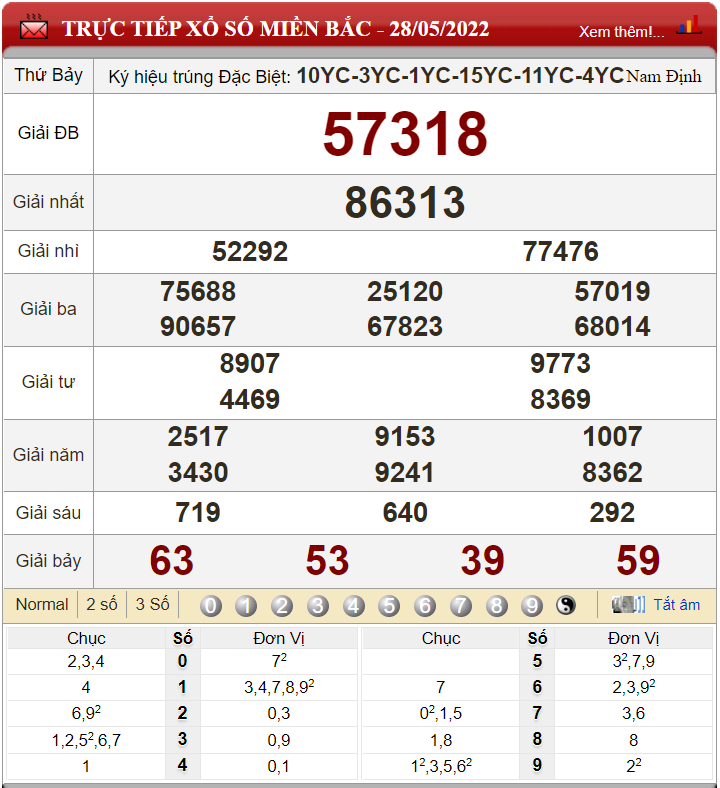Filter results by digit ball 5
Screen dimensions: 720x788
389,606
